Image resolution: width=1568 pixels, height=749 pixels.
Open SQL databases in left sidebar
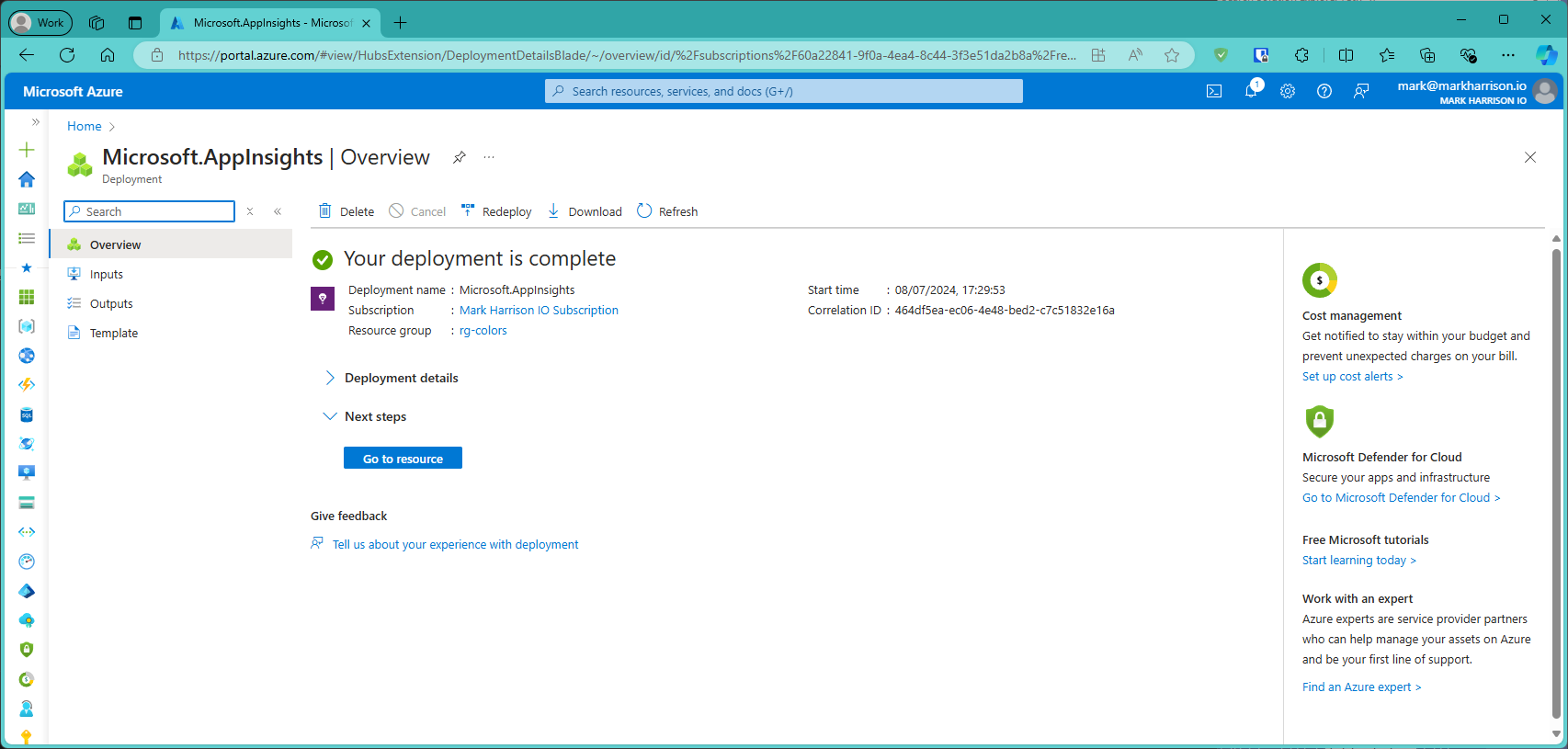pyautogui.click(x=27, y=415)
